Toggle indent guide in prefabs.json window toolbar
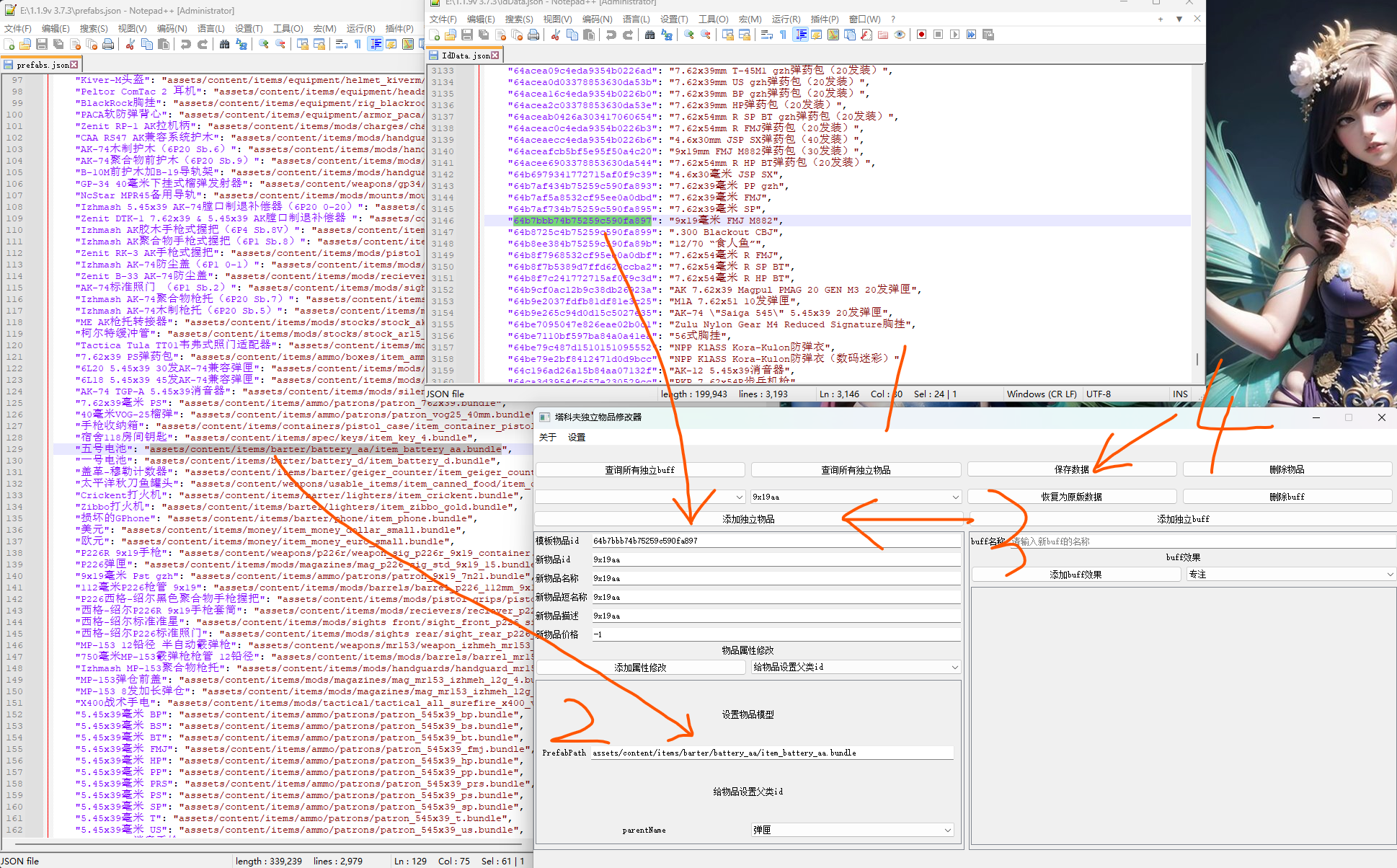Screen dimensions: 1397x868 pos(376,45)
